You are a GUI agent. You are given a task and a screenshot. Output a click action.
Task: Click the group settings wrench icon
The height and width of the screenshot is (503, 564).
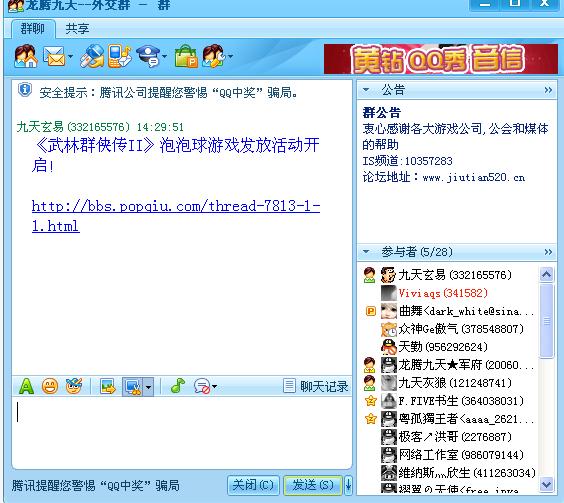click(x=214, y=56)
